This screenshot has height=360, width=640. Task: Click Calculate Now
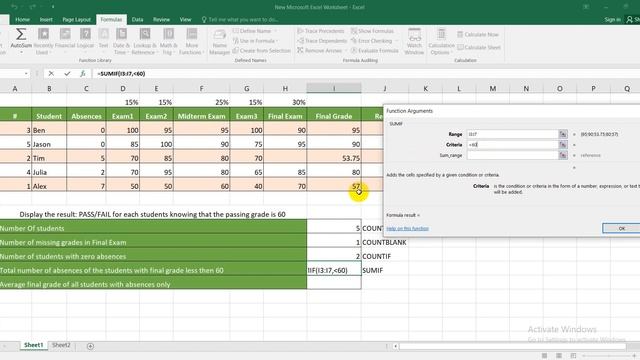[478, 35]
